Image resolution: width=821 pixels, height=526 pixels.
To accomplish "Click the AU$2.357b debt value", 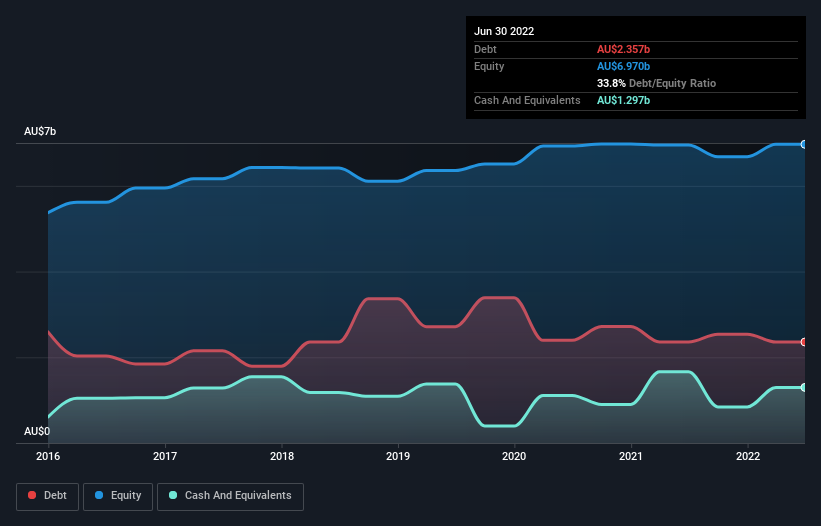I will click(x=624, y=49).
